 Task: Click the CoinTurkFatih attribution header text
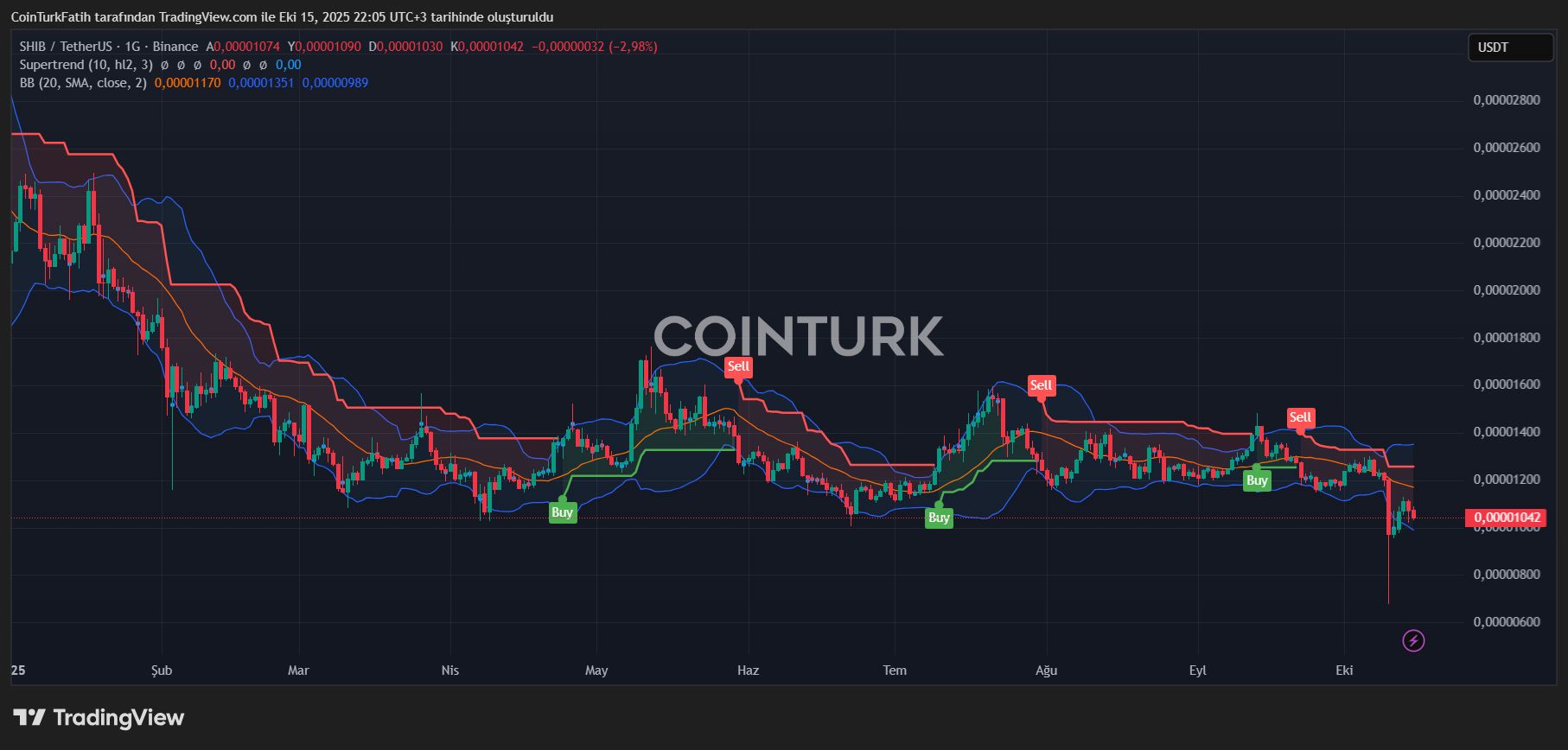(x=282, y=17)
